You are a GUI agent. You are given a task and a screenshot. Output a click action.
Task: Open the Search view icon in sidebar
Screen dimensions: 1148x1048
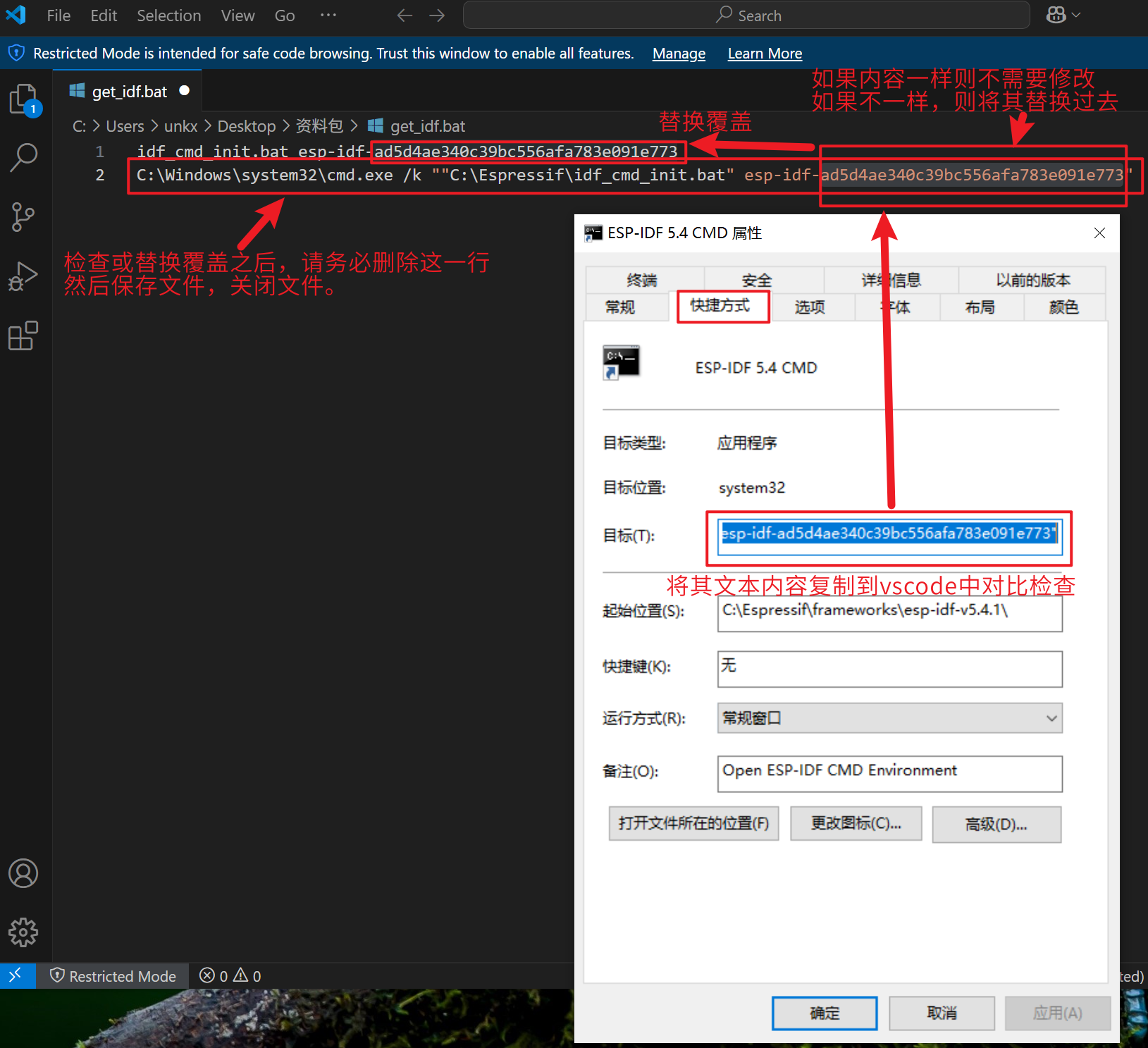pos(23,157)
